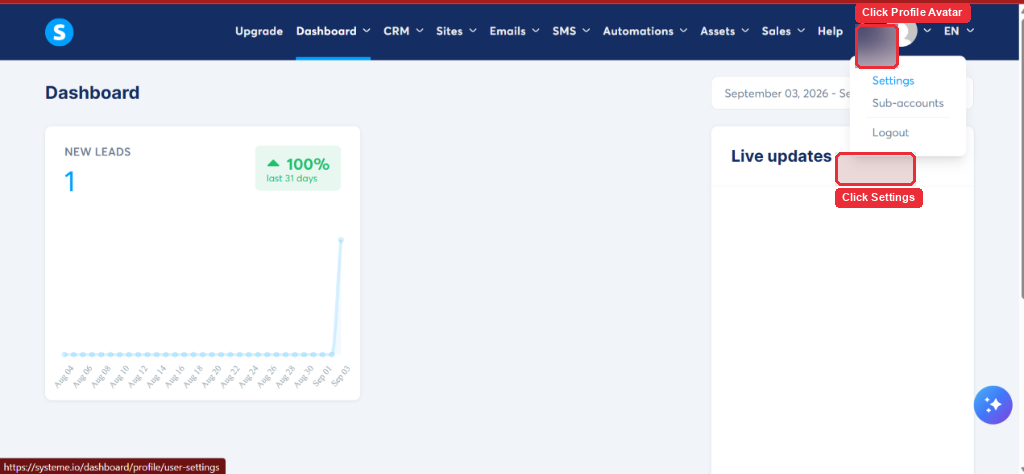The width and height of the screenshot is (1024, 474).
Task: Click the systeme.io S logo
Action: pyautogui.click(x=59, y=32)
